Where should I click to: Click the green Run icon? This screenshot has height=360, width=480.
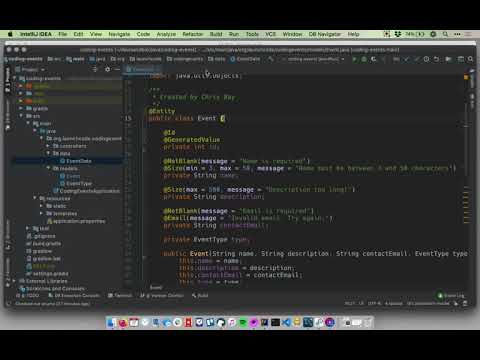pos(354,59)
